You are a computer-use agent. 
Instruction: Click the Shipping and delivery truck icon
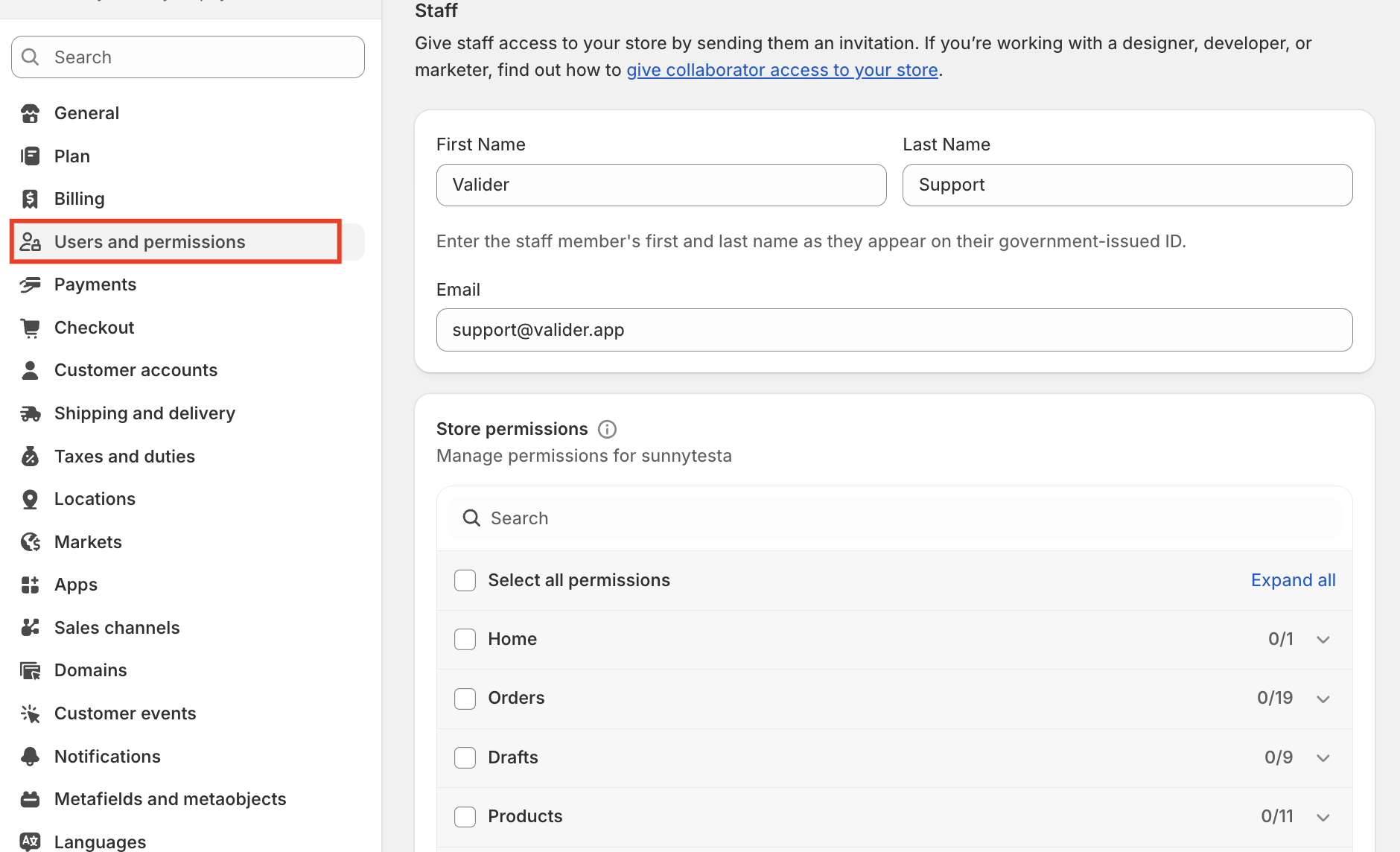(x=31, y=413)
